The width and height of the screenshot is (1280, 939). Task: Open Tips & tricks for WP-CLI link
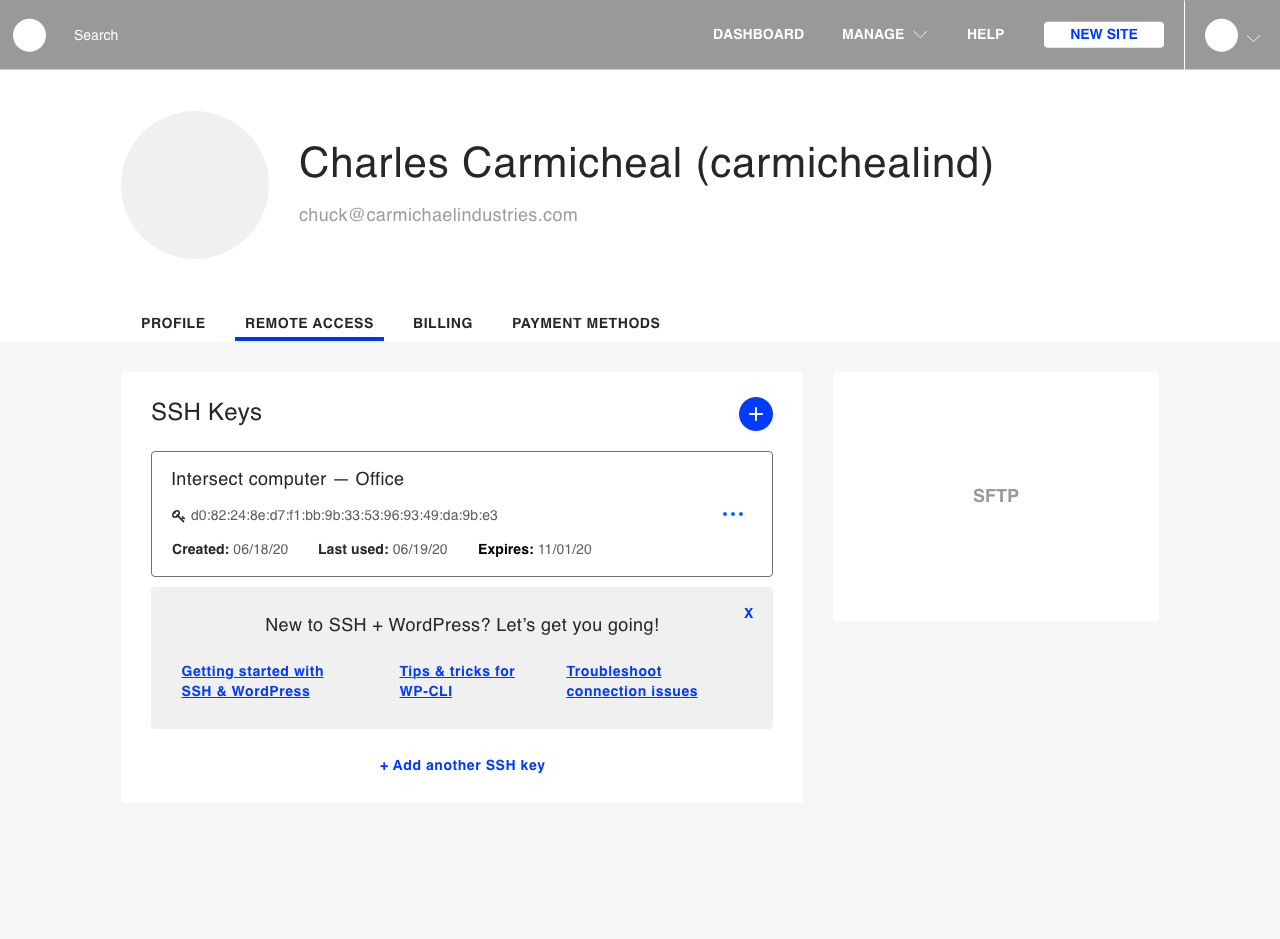click(x=457, y=681)
